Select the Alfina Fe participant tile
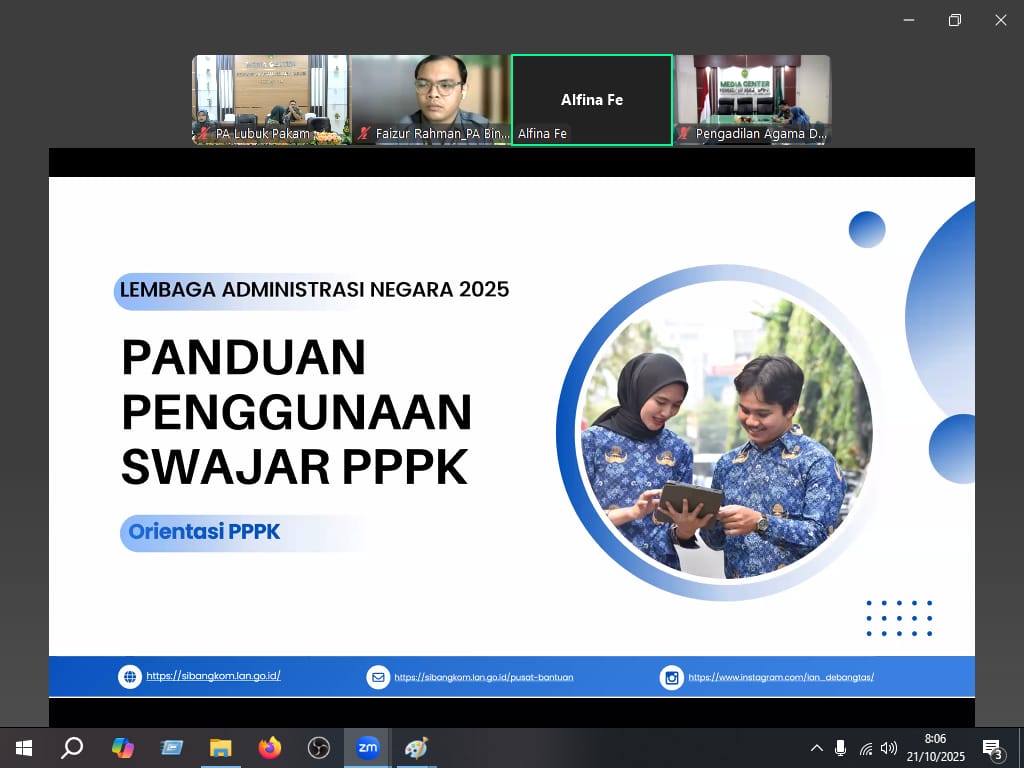Screen dimensions: 1024x768 pyautogui.click(x=591, y=99)
